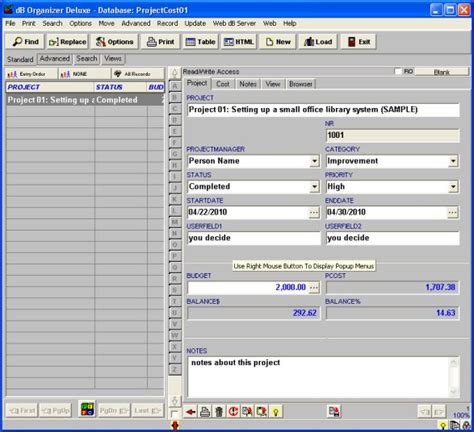
Task: Click into the PROJECT name field
Action: [323, 110]
